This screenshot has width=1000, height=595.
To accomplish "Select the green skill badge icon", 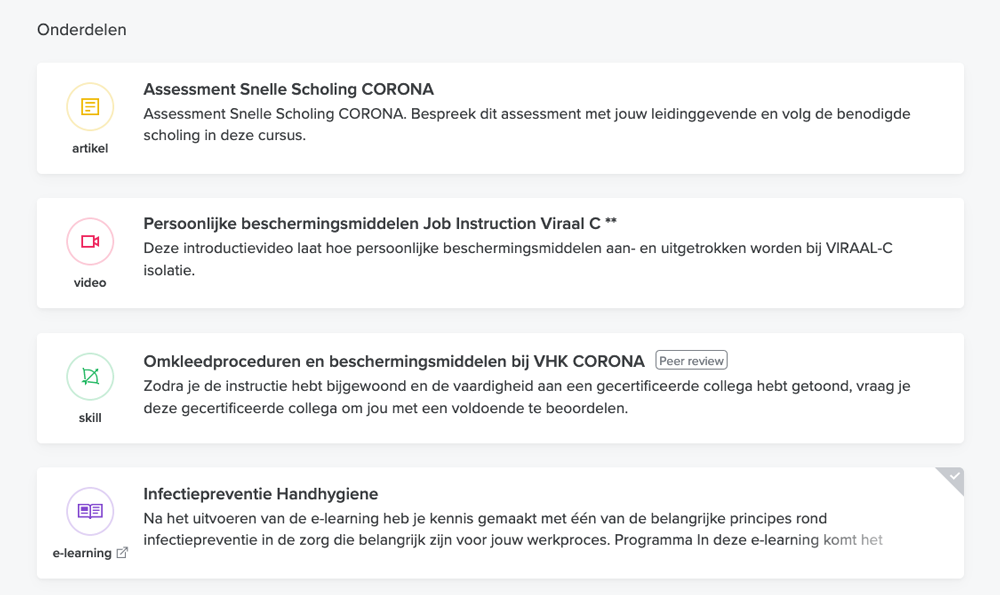I will [89, 376].
